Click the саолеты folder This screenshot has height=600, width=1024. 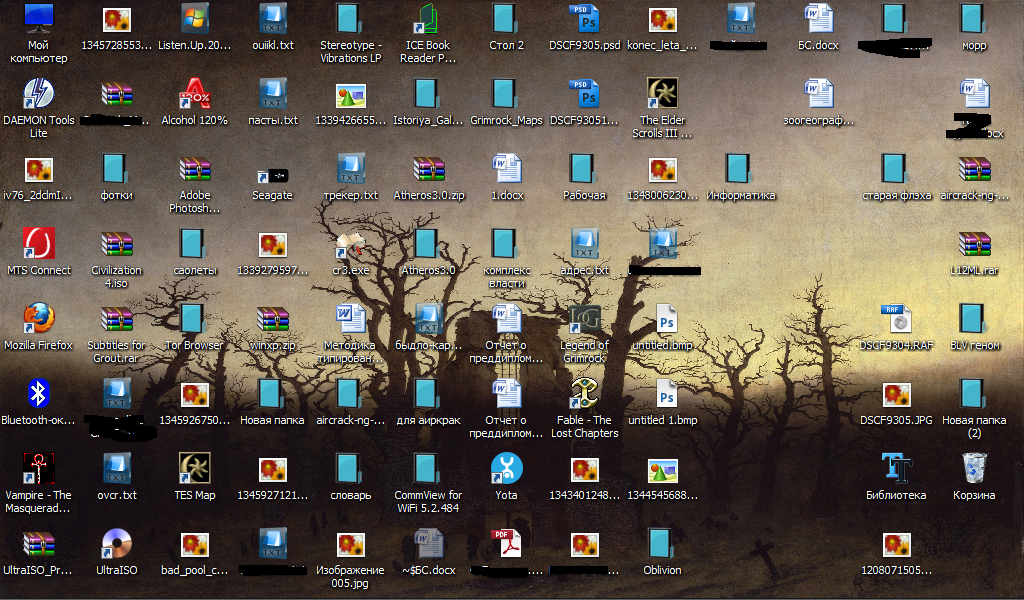195,244
